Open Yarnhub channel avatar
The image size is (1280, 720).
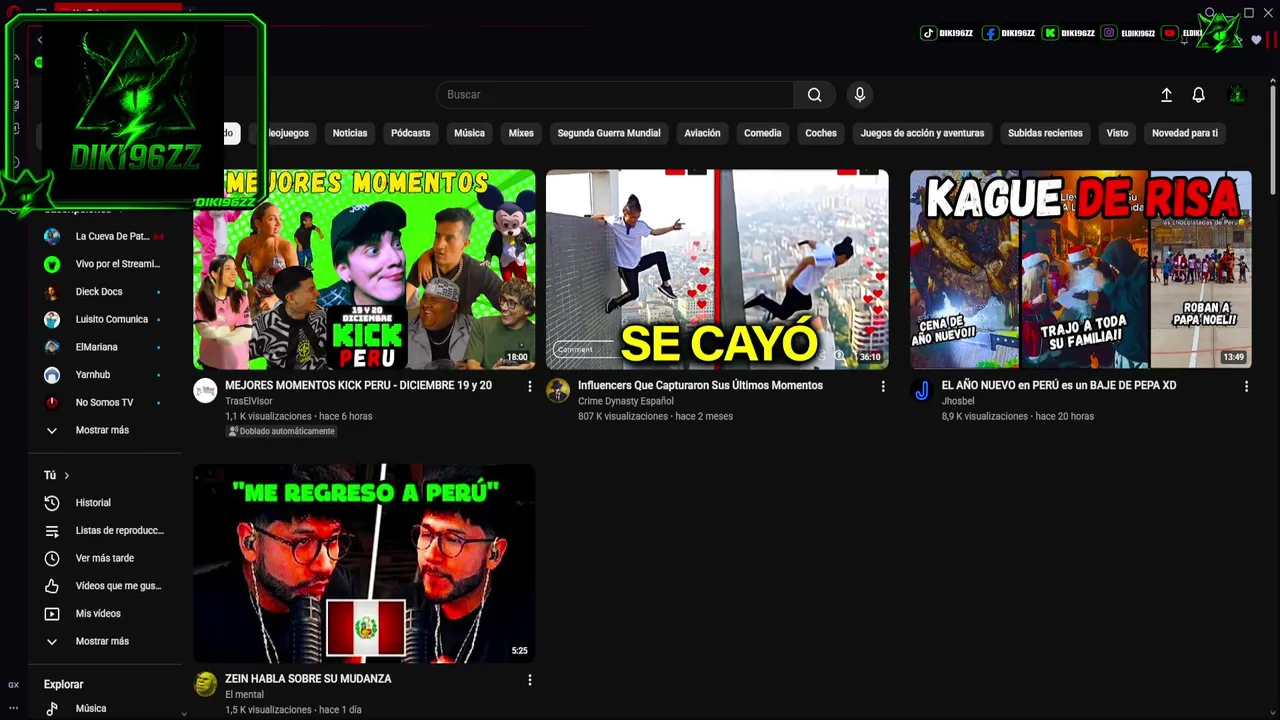[x=52, y=375]
